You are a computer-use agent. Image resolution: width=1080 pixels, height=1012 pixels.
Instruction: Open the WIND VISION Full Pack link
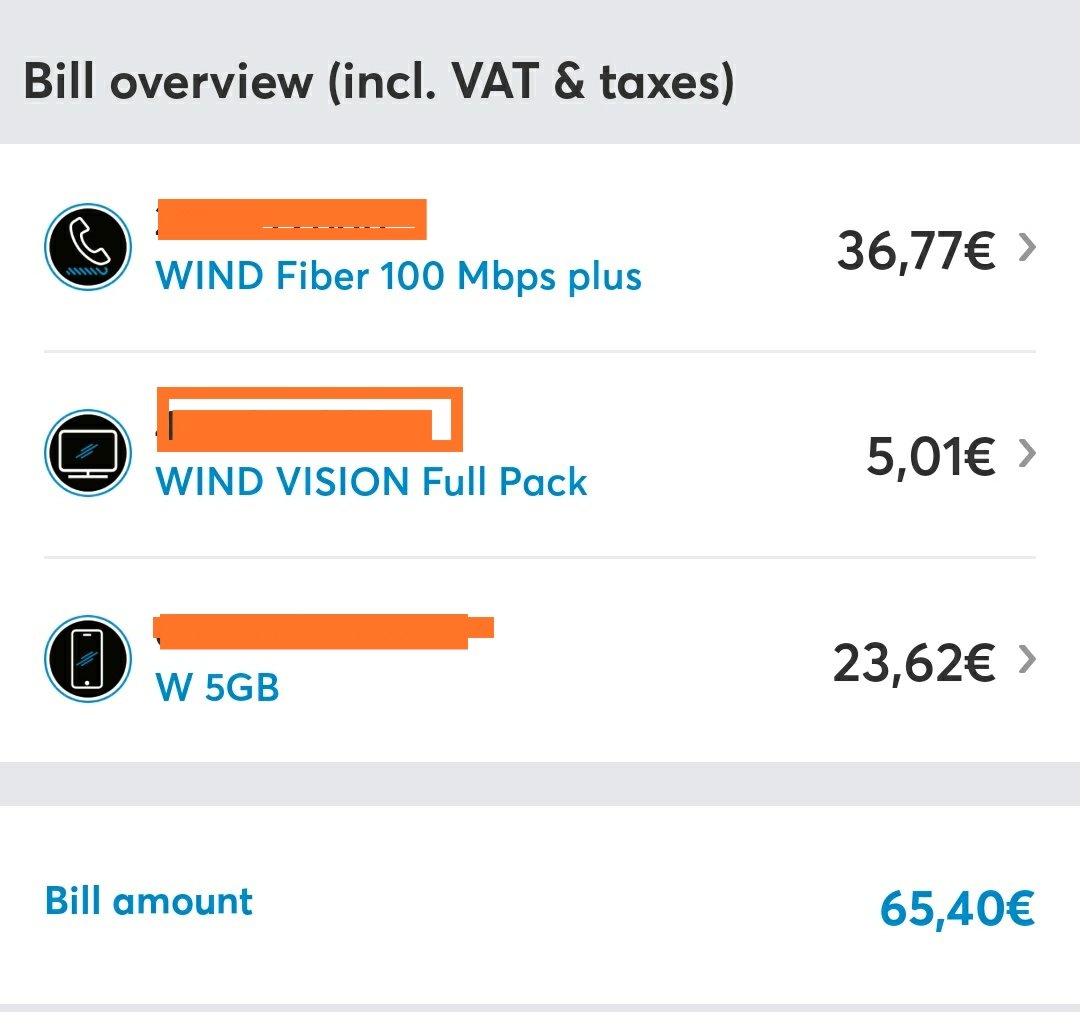[x=371, y=481]
